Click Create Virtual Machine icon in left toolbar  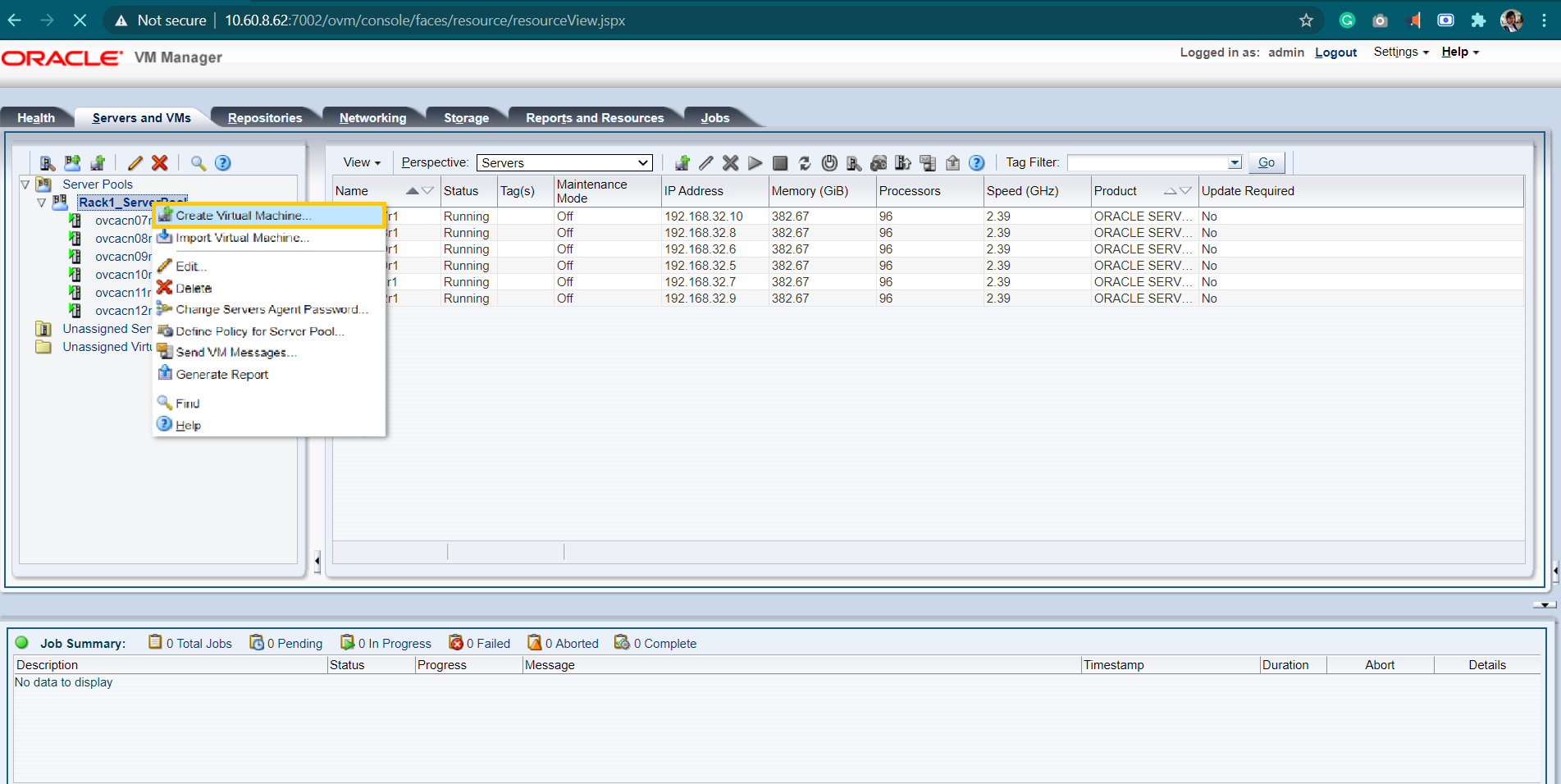point(98,162)
